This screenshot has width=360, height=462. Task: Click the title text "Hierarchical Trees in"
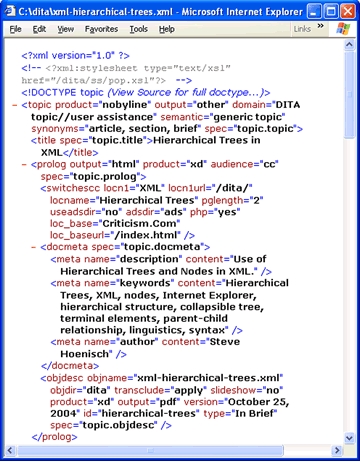(207, 140)
